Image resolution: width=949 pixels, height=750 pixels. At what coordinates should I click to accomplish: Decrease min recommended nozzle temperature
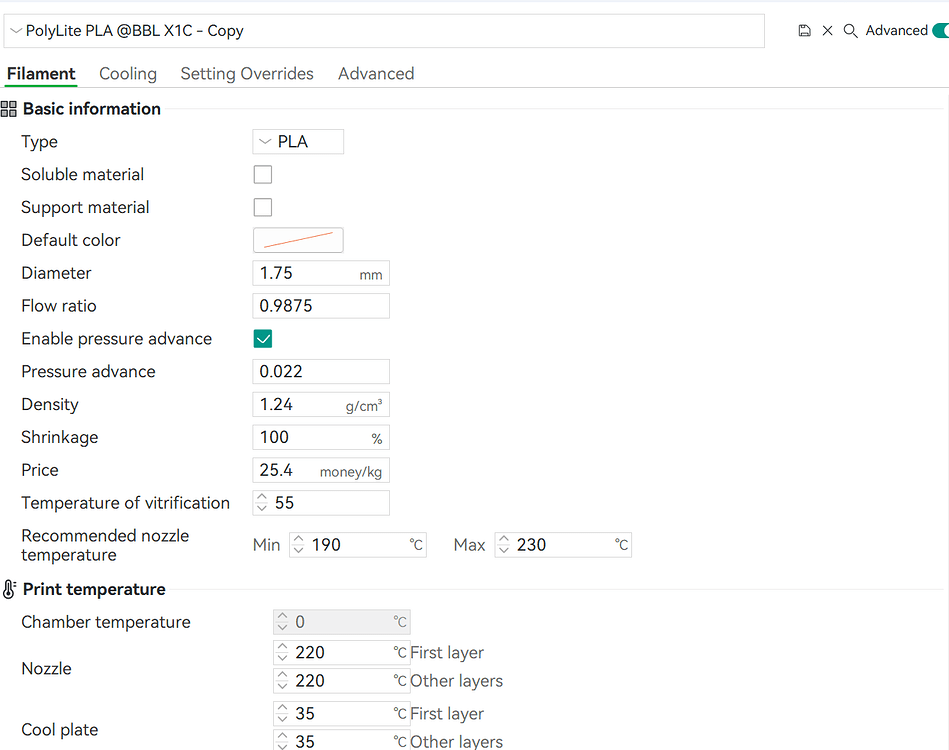tap(298, 550)
